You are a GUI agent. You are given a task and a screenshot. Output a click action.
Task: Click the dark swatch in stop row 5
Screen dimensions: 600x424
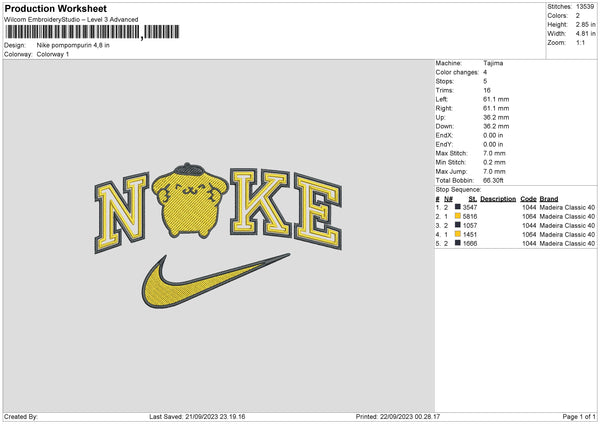pos(458,243)
